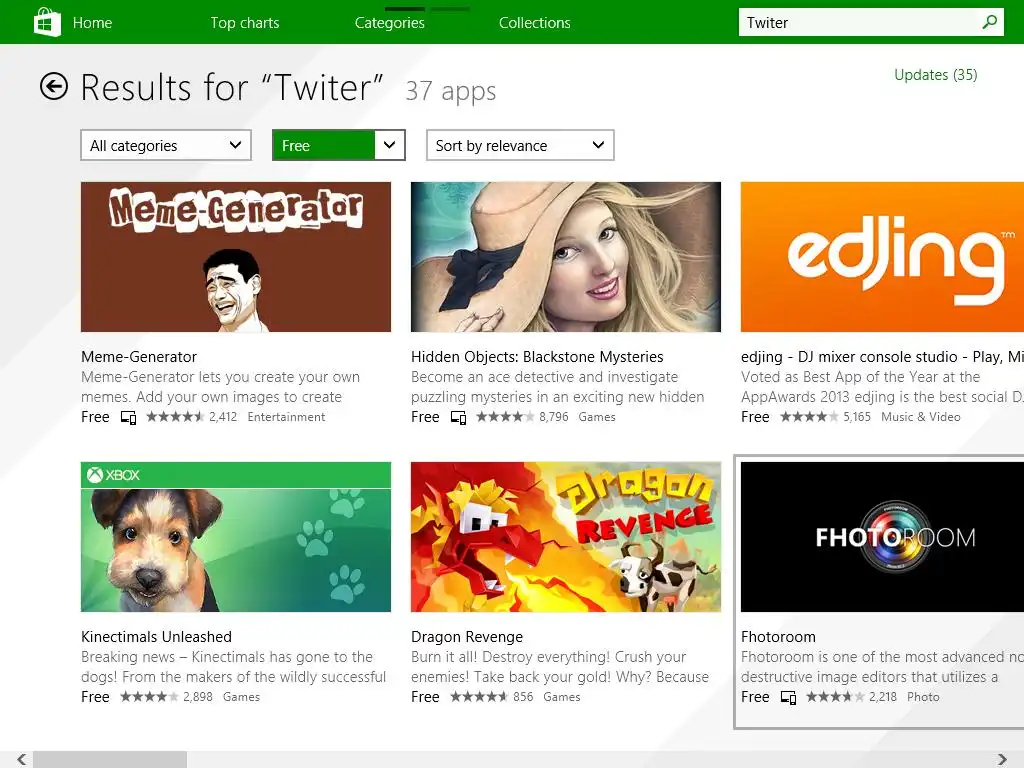The width and height of the screenshot is (1024, 768).
Task: Open the Dragon Revenge title
Action: point(467,637)
